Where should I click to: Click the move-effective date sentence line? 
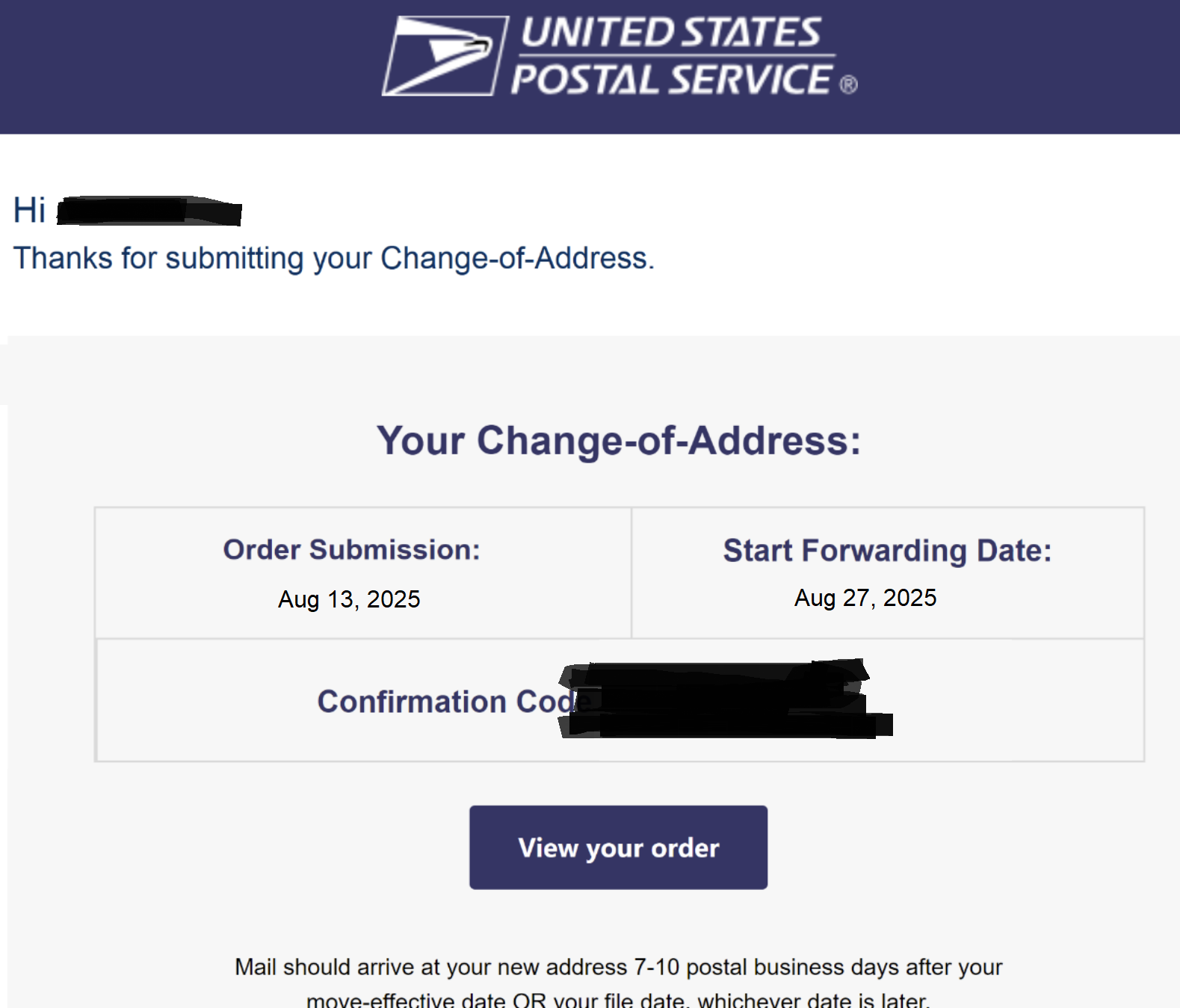619,999
